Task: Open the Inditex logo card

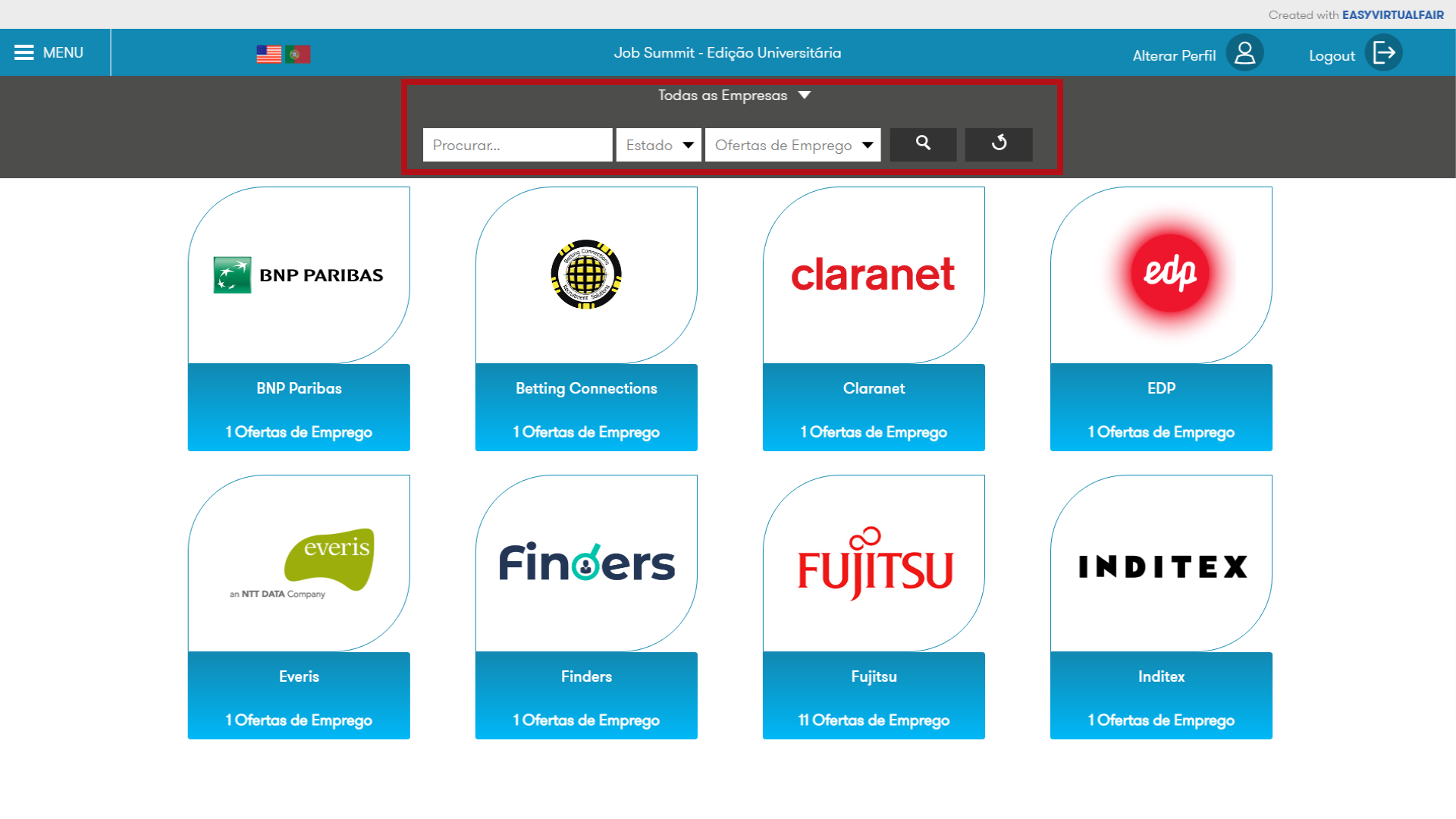Action: (1161, 566)
